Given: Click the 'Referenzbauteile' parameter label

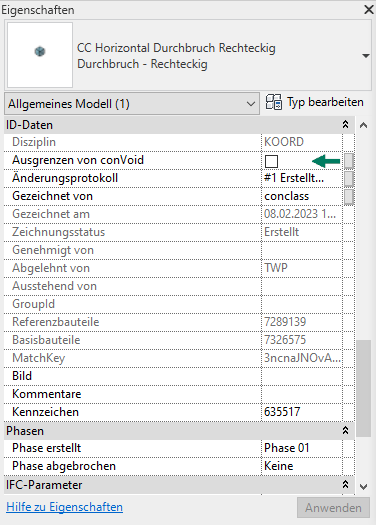Looking at the screenshot, I should coord(56,322).
